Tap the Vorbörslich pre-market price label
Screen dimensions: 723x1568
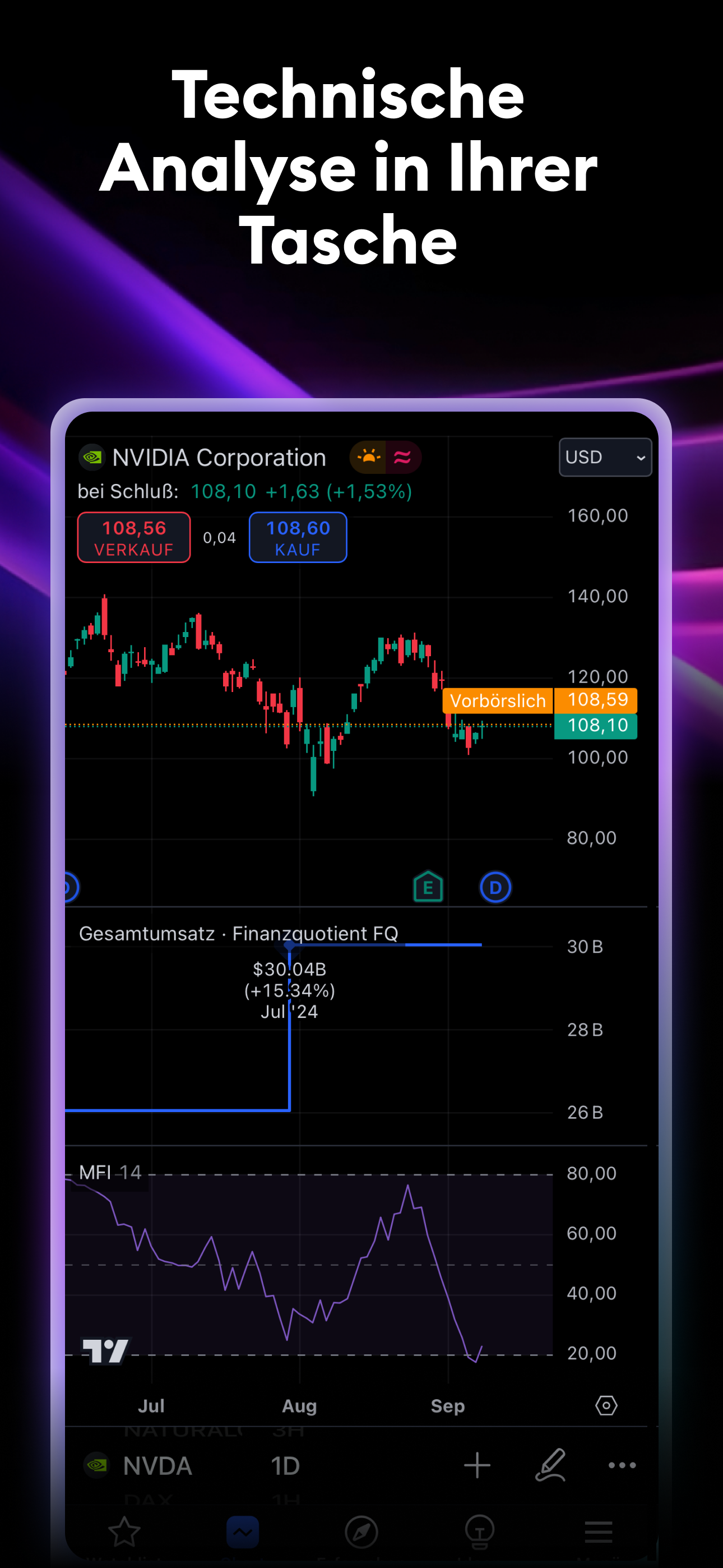click(x=498, y=700)
